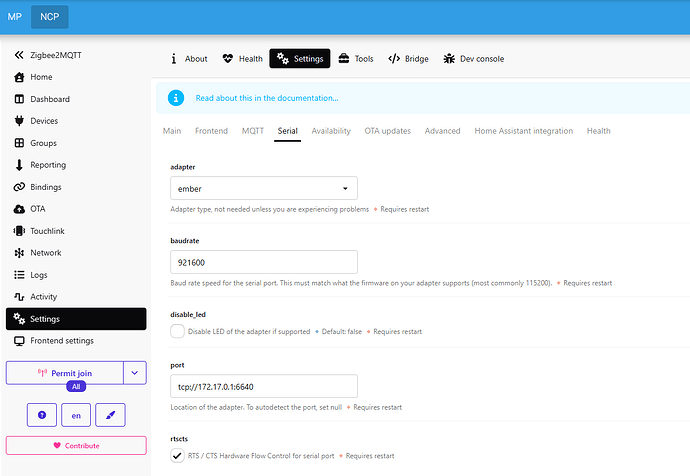Click the Groups grid icon
The height and width of the screenshot is (476, 690).
point(19,143)
